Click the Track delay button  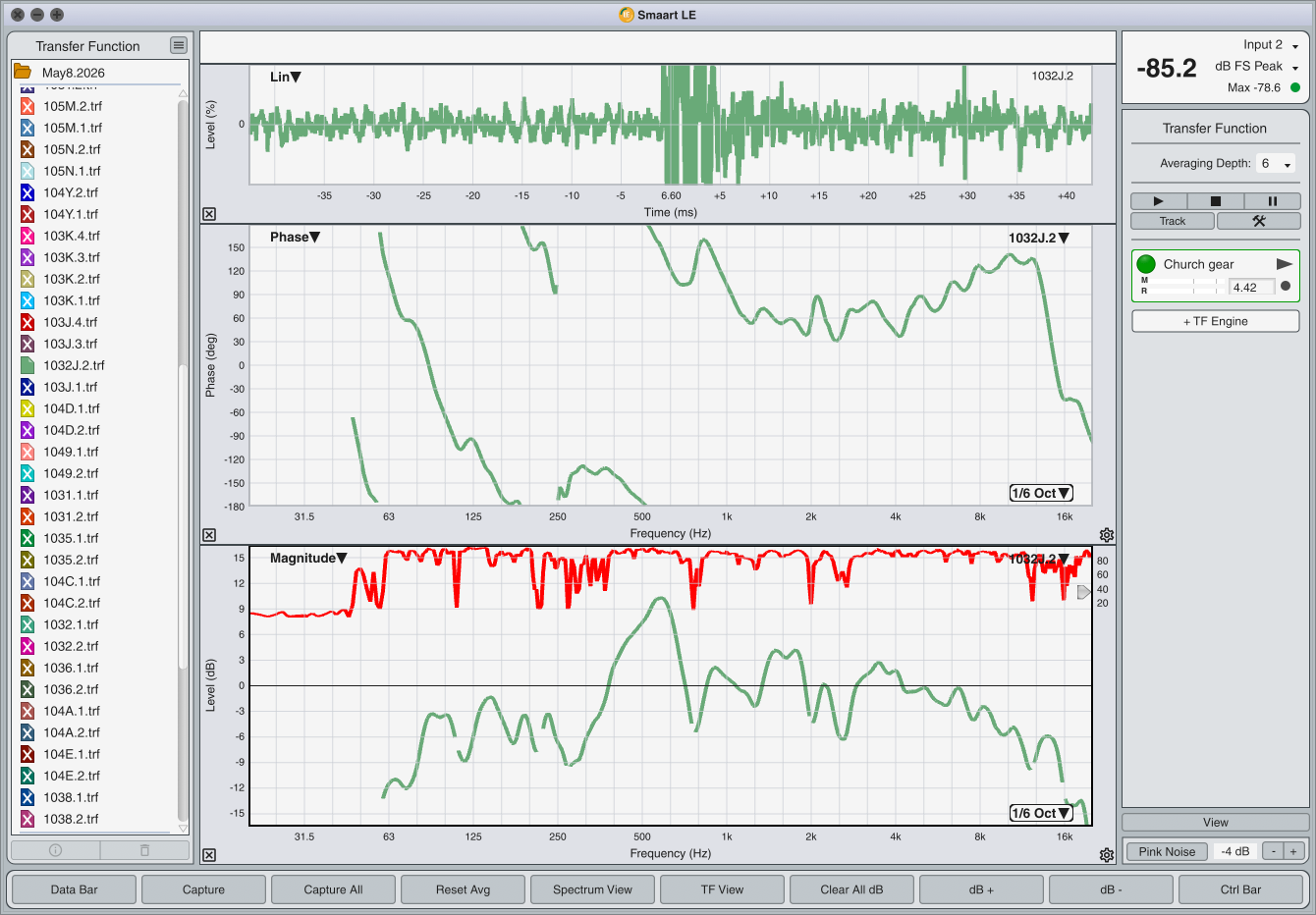(1173, 221)
